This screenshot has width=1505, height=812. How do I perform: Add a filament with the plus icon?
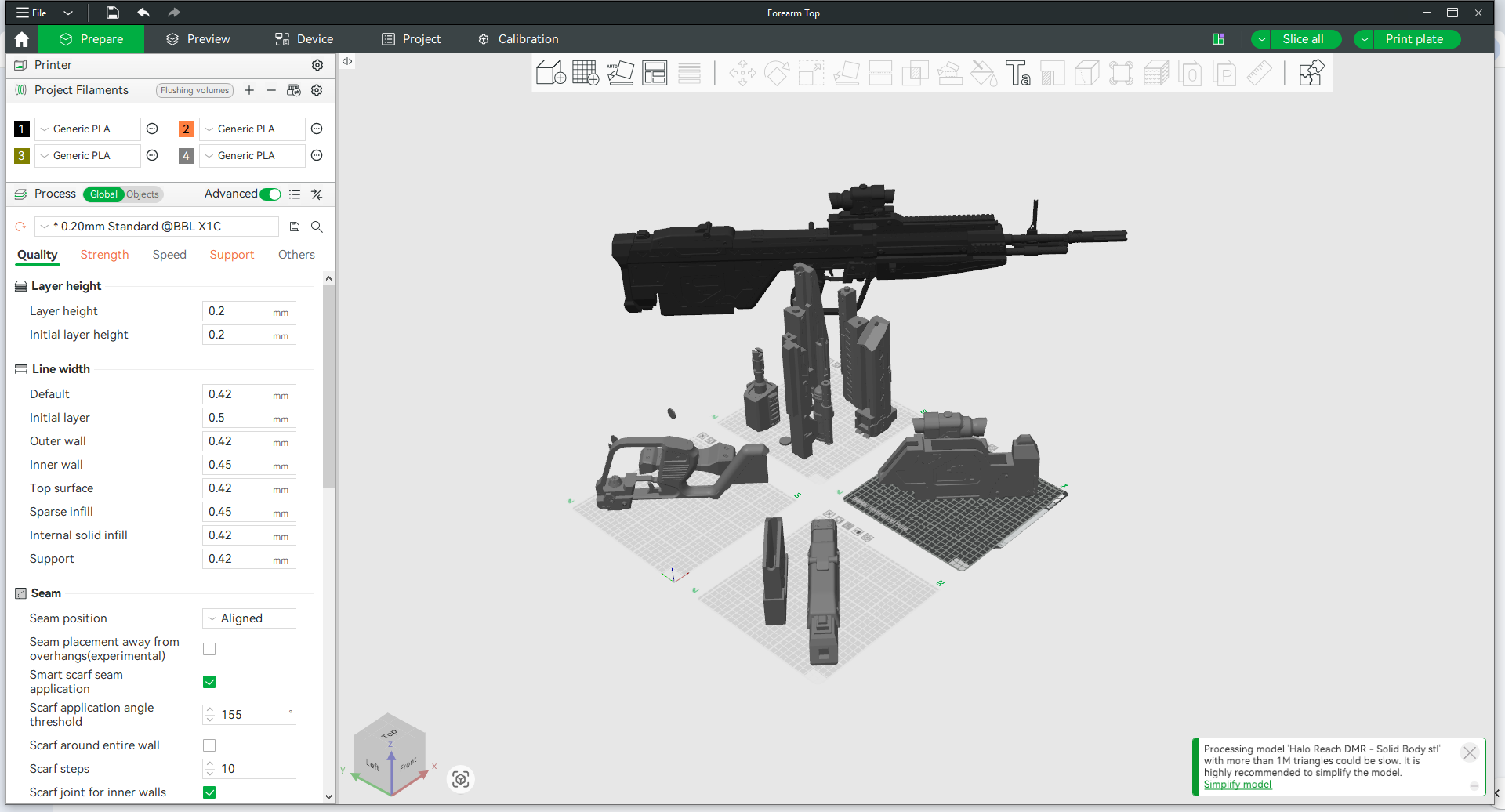coord(249,90)
